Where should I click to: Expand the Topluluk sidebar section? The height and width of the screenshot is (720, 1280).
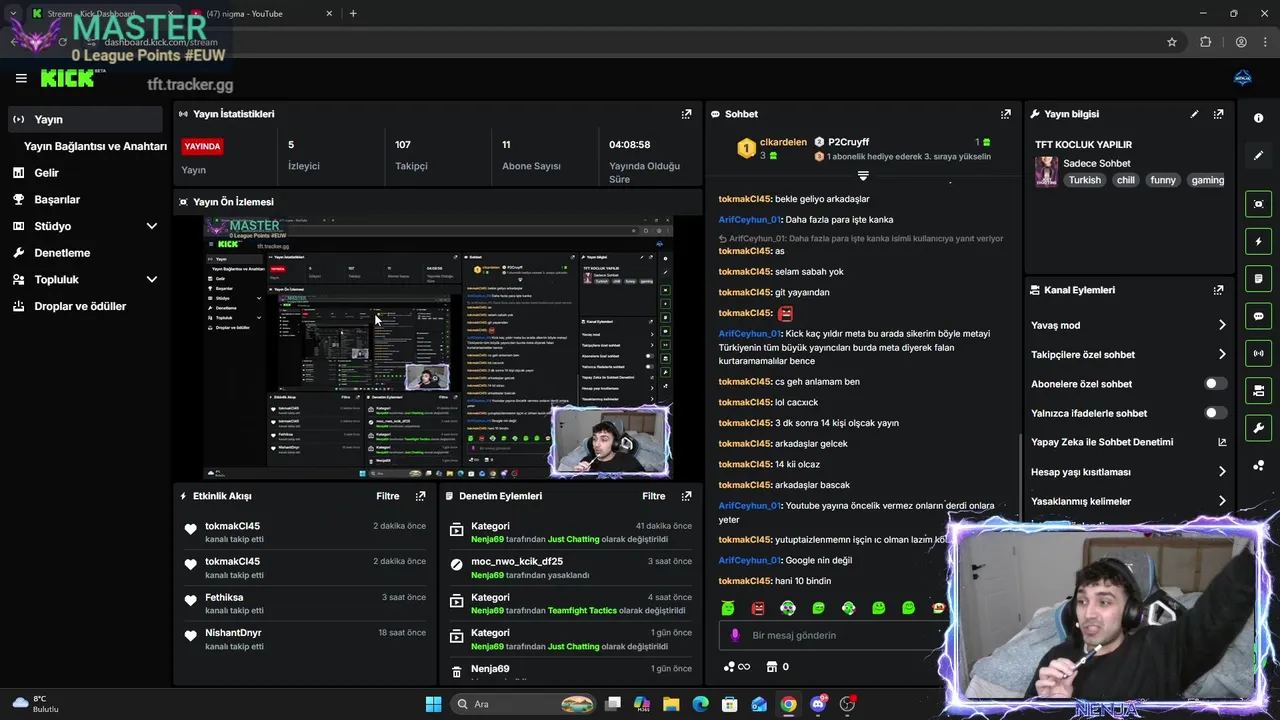pos(152,280)
